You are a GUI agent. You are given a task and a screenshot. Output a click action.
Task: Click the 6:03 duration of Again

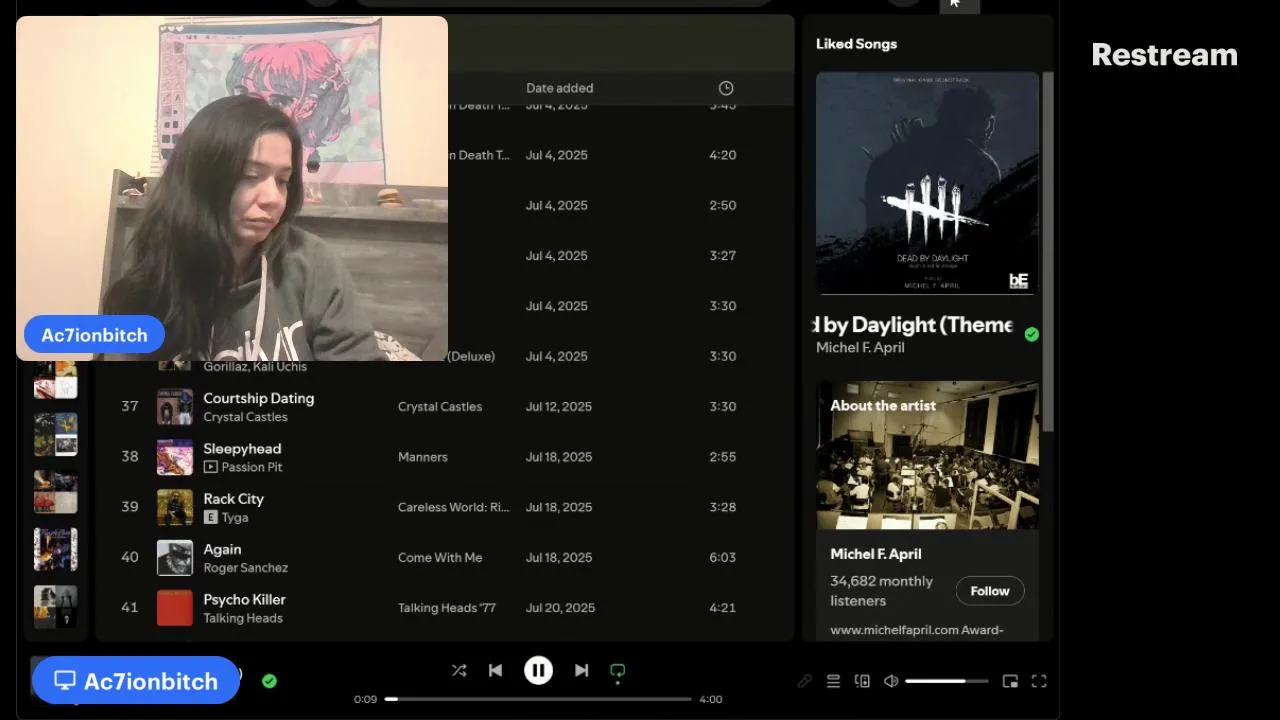[723, 557]
